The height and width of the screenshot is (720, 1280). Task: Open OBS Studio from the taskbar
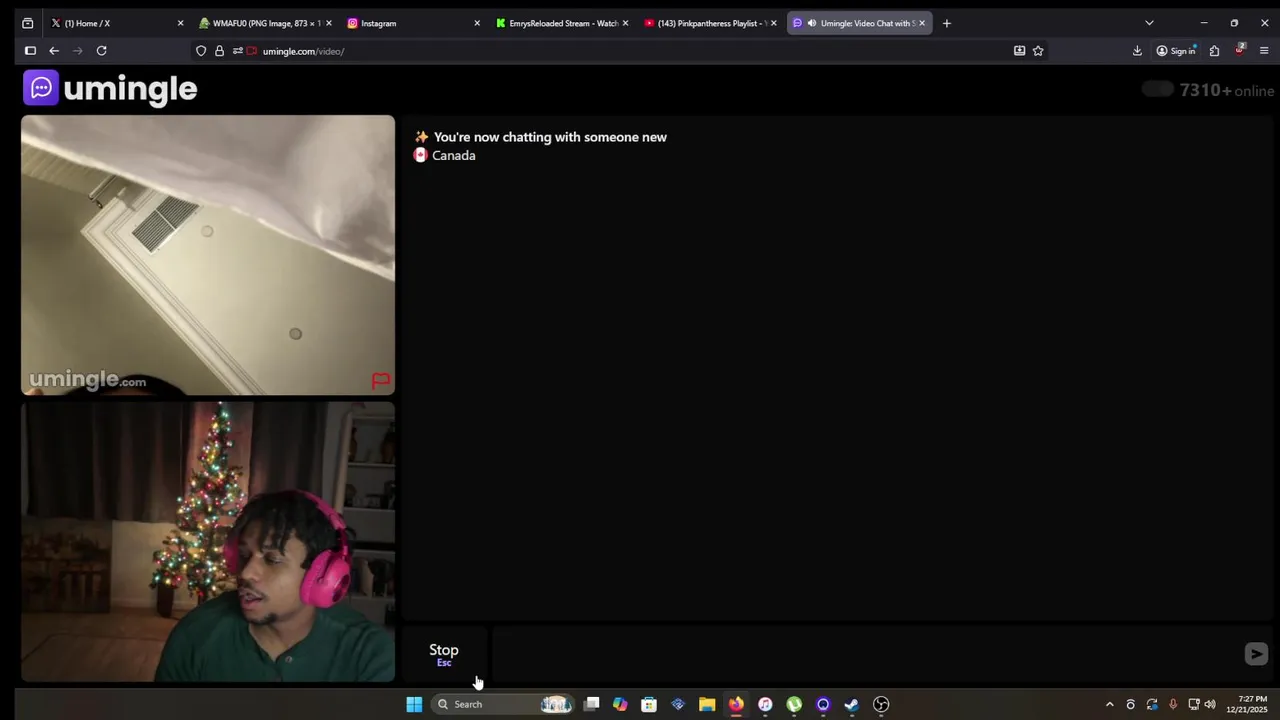tap(881, 704)
